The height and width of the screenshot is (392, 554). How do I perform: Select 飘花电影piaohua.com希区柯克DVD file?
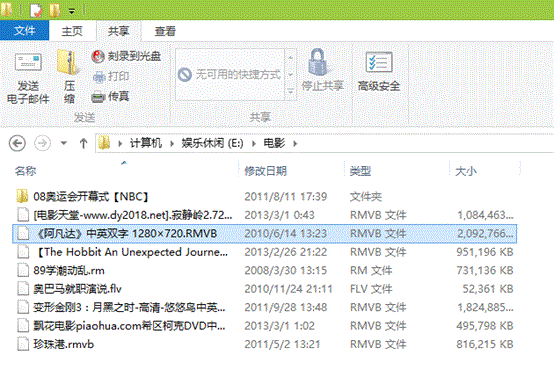pyautogui.click(x=129, y=326)
